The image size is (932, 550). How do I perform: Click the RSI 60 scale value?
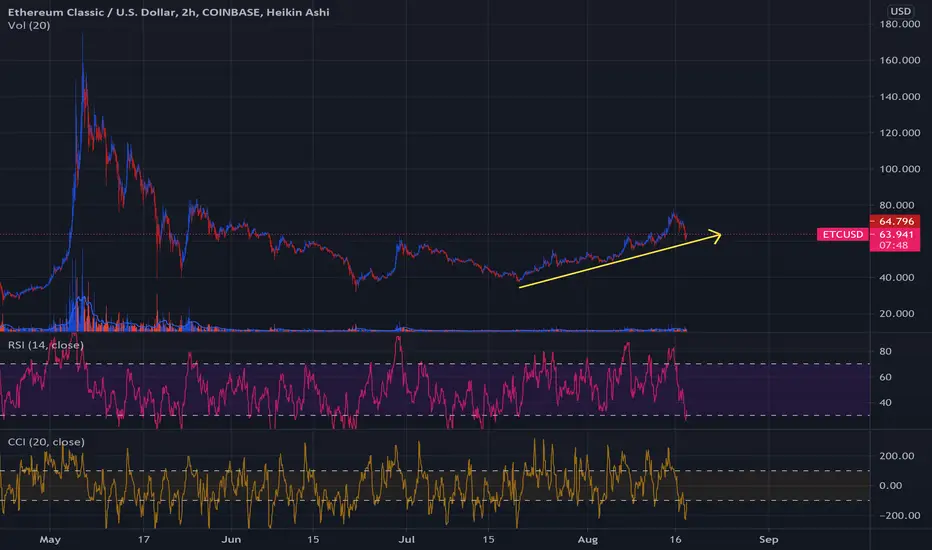click(885, 377)
